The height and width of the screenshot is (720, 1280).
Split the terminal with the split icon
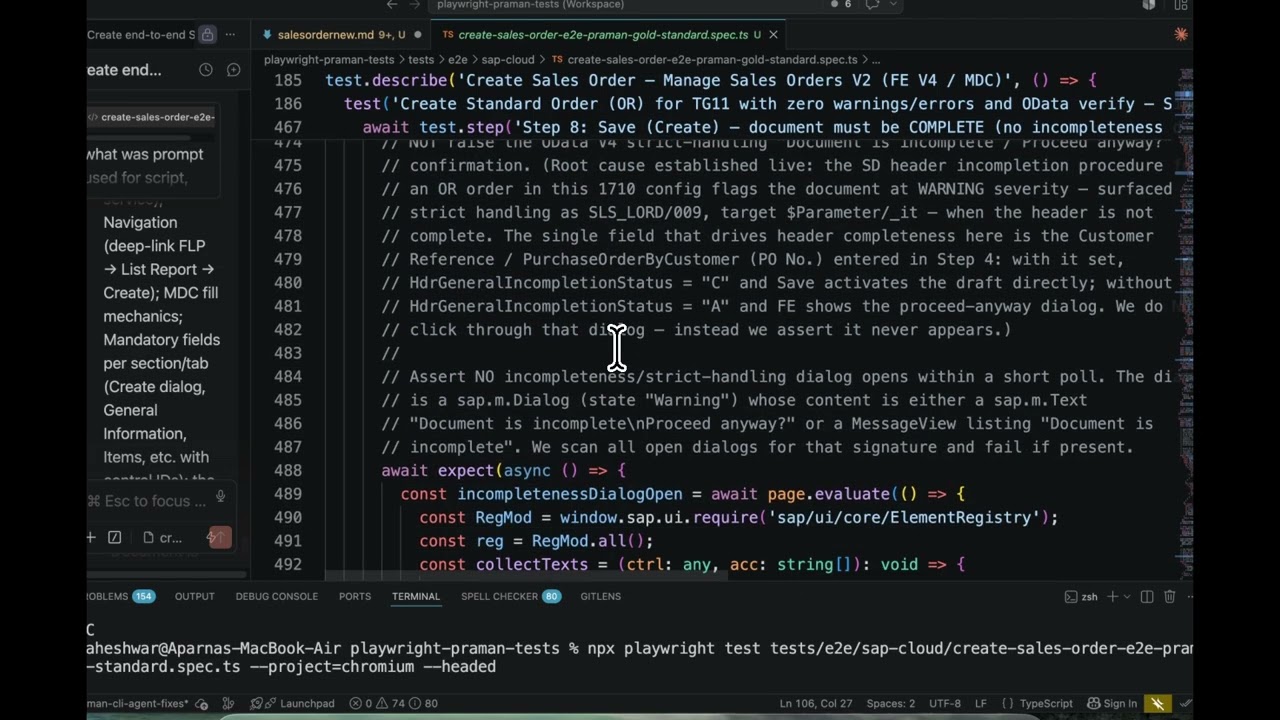click(x=1147, y=596)
